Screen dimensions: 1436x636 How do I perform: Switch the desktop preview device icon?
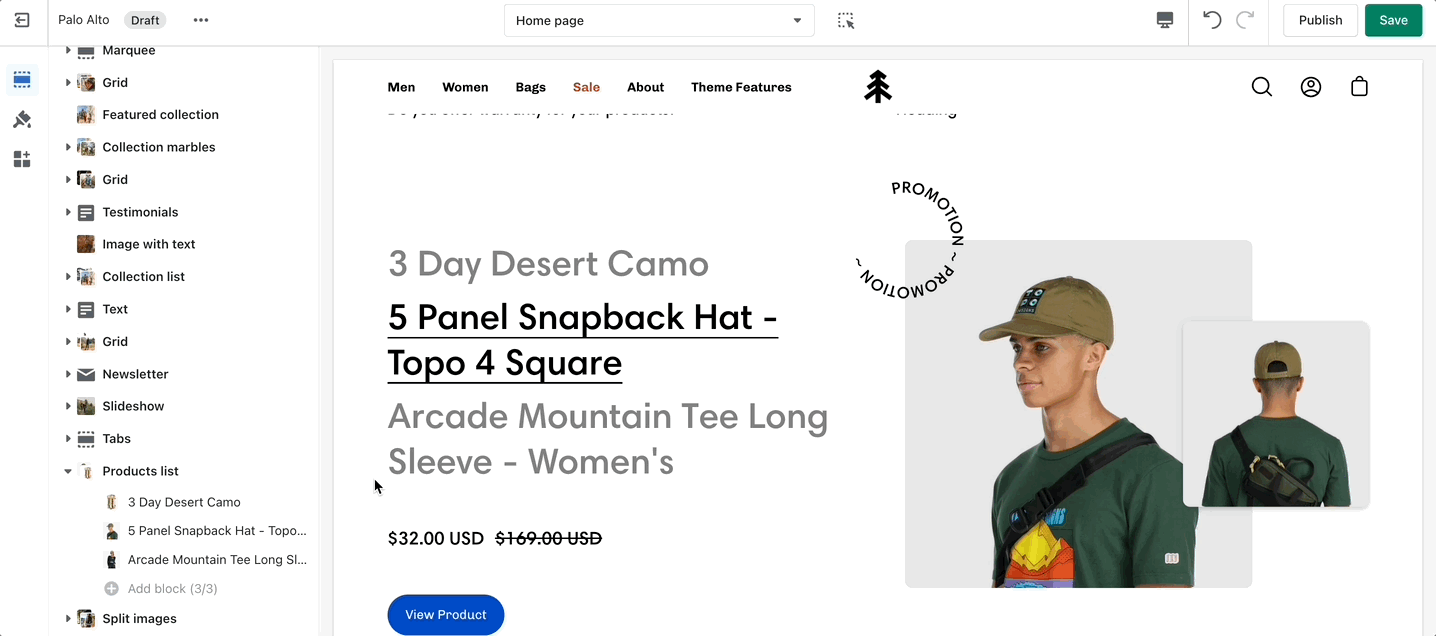click(1164, 20)
